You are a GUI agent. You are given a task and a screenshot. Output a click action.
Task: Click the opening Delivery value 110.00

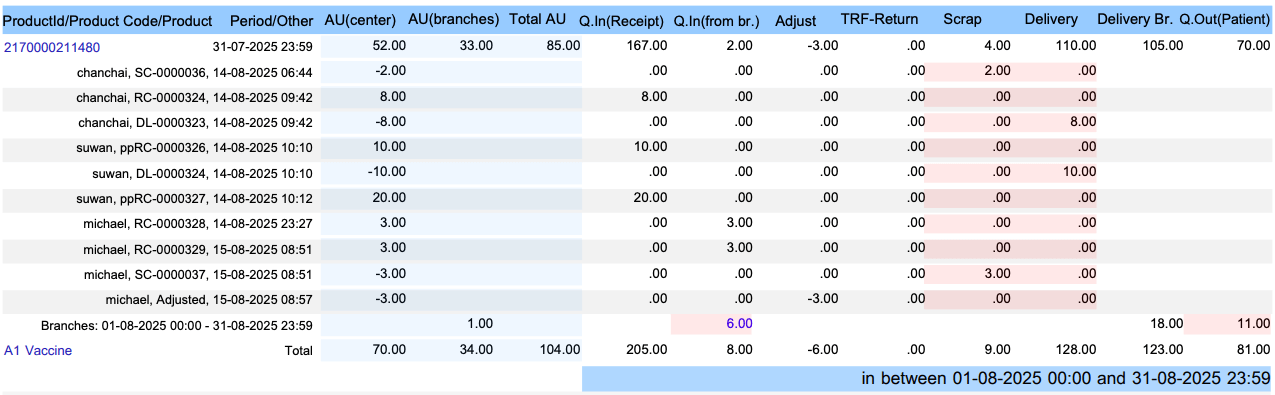[1076, 46]
